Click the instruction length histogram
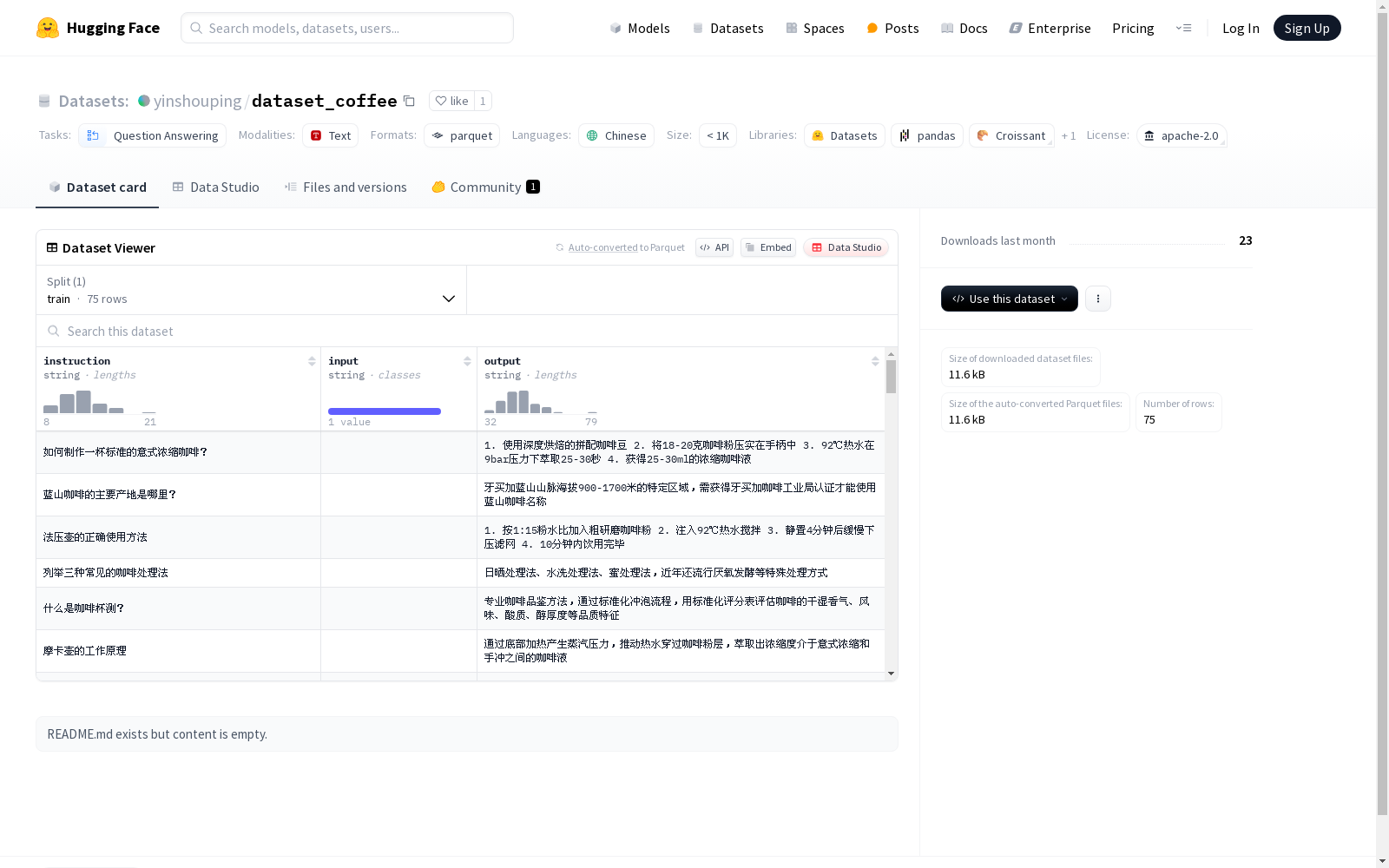The width and height of the screenshot is (1389, 868). coord(100,402)
